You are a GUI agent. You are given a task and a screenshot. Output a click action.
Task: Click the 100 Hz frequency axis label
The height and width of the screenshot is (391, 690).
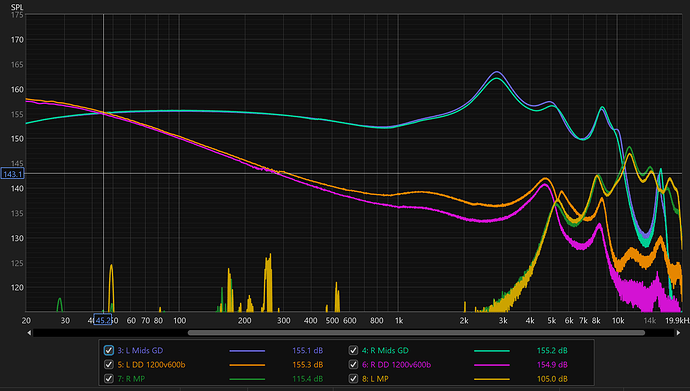pos(179,321)
